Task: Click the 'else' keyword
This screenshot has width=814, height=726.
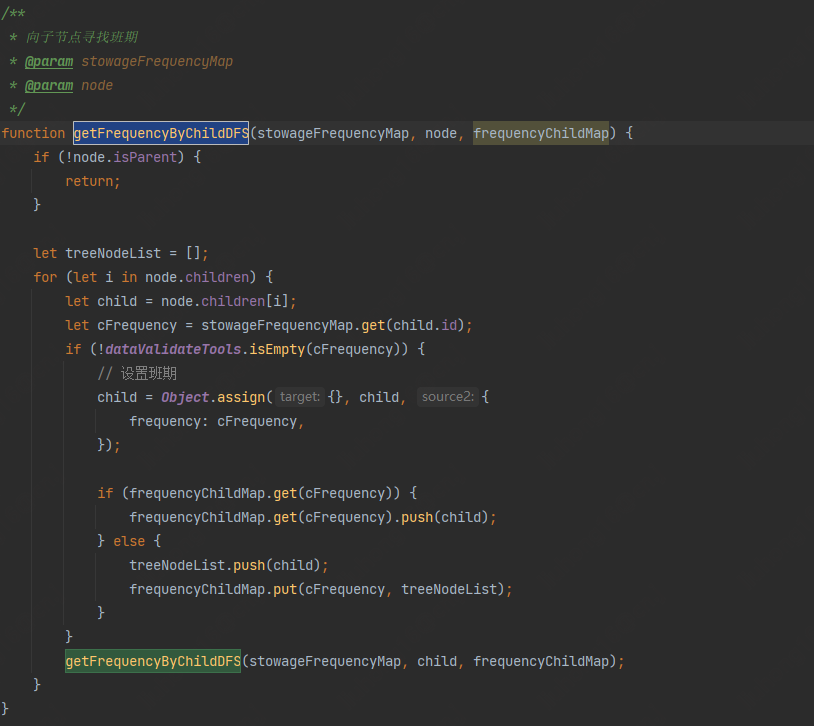Action: click(x=129, y=541)
